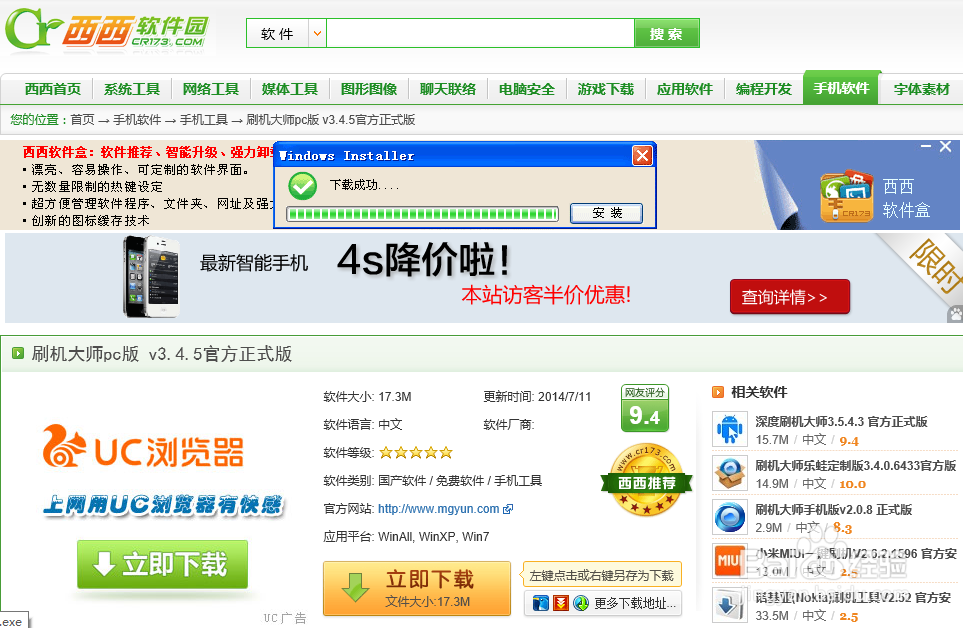Open the 电脑安全 category tab

527,89
